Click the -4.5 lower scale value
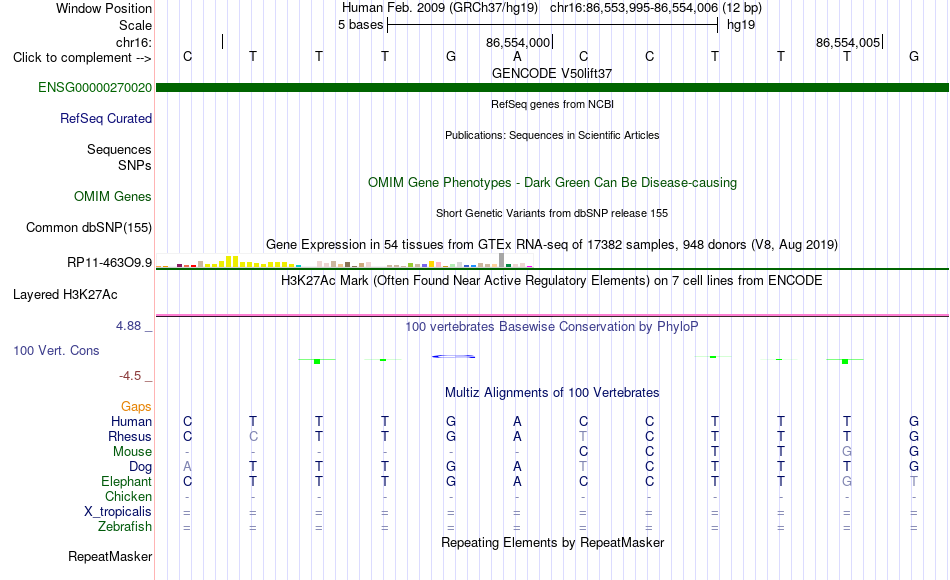Screen dimensions: 950x580 pyautogui.click(x=130, y=376)
